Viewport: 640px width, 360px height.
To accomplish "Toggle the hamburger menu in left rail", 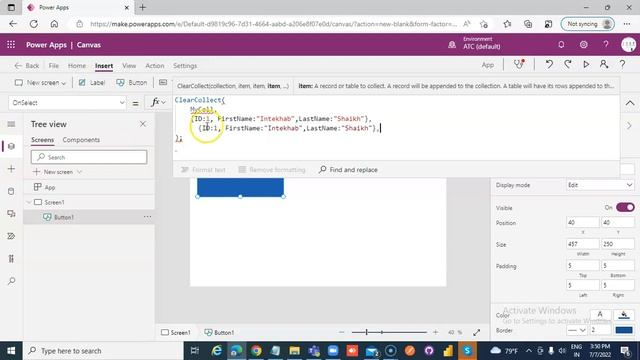I will 11,124.
